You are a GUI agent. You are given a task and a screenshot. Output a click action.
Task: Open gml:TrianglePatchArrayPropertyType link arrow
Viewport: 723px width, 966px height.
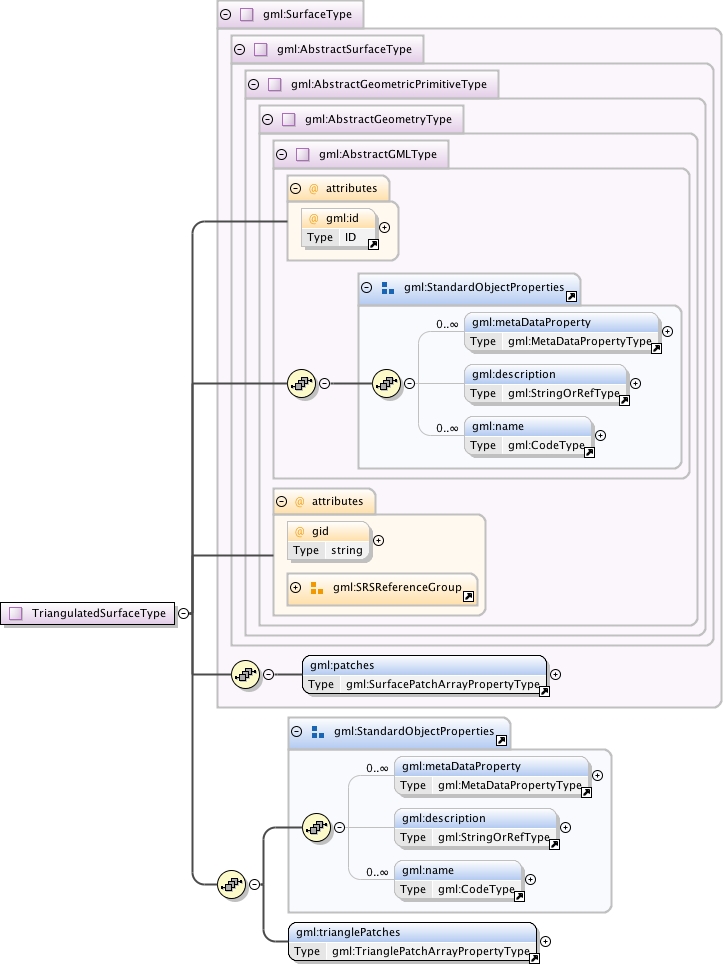[x=535, y=959]
